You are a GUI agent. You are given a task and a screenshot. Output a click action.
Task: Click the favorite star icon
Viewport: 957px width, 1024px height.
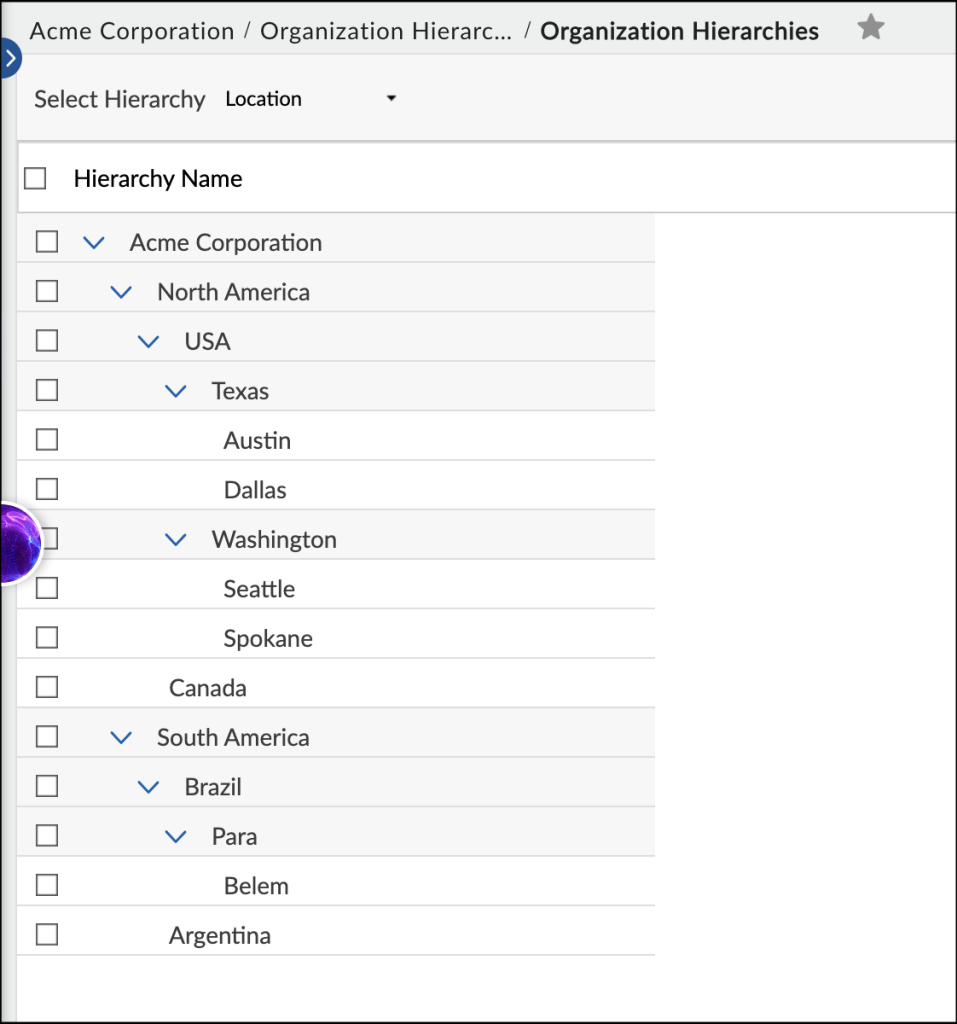click(x=870, y=28)
